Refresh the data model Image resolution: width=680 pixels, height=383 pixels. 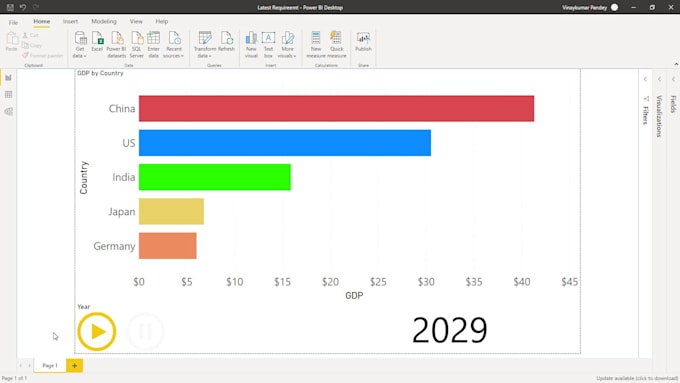tap(226, 42)
